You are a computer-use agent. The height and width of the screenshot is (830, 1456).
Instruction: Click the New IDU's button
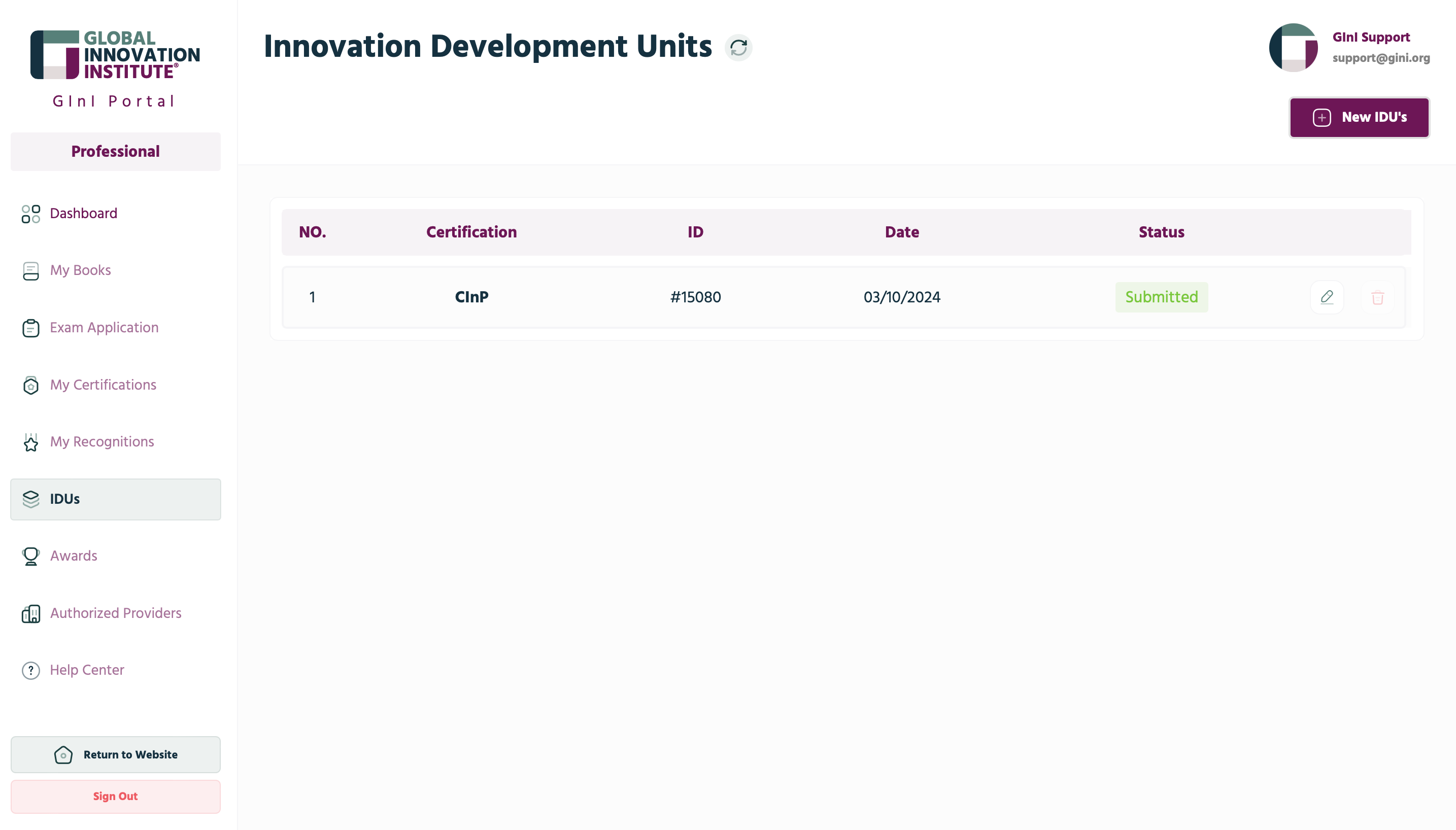click(1359, 117)
